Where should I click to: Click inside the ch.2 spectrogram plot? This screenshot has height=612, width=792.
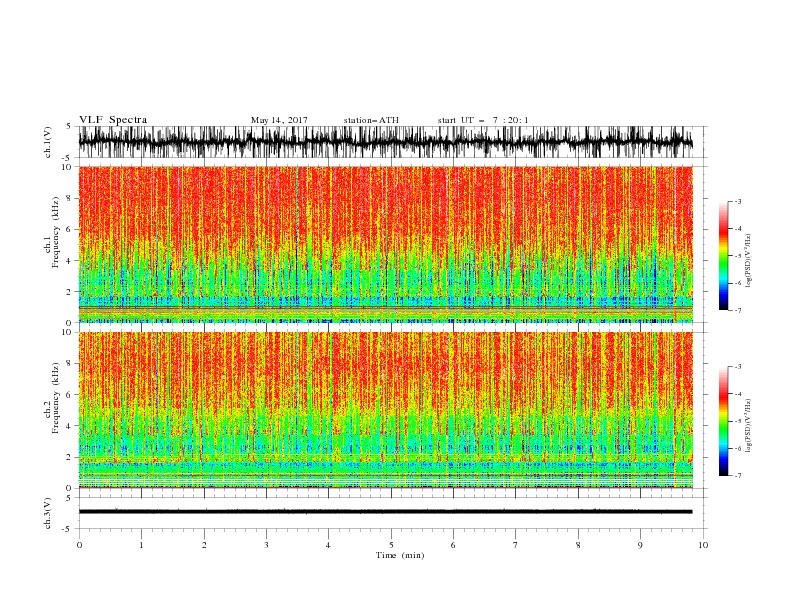385,410
